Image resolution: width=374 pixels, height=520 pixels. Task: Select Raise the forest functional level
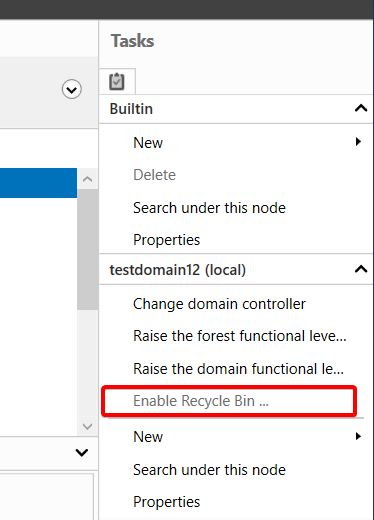pyautogui.click(x=240, y=336)
